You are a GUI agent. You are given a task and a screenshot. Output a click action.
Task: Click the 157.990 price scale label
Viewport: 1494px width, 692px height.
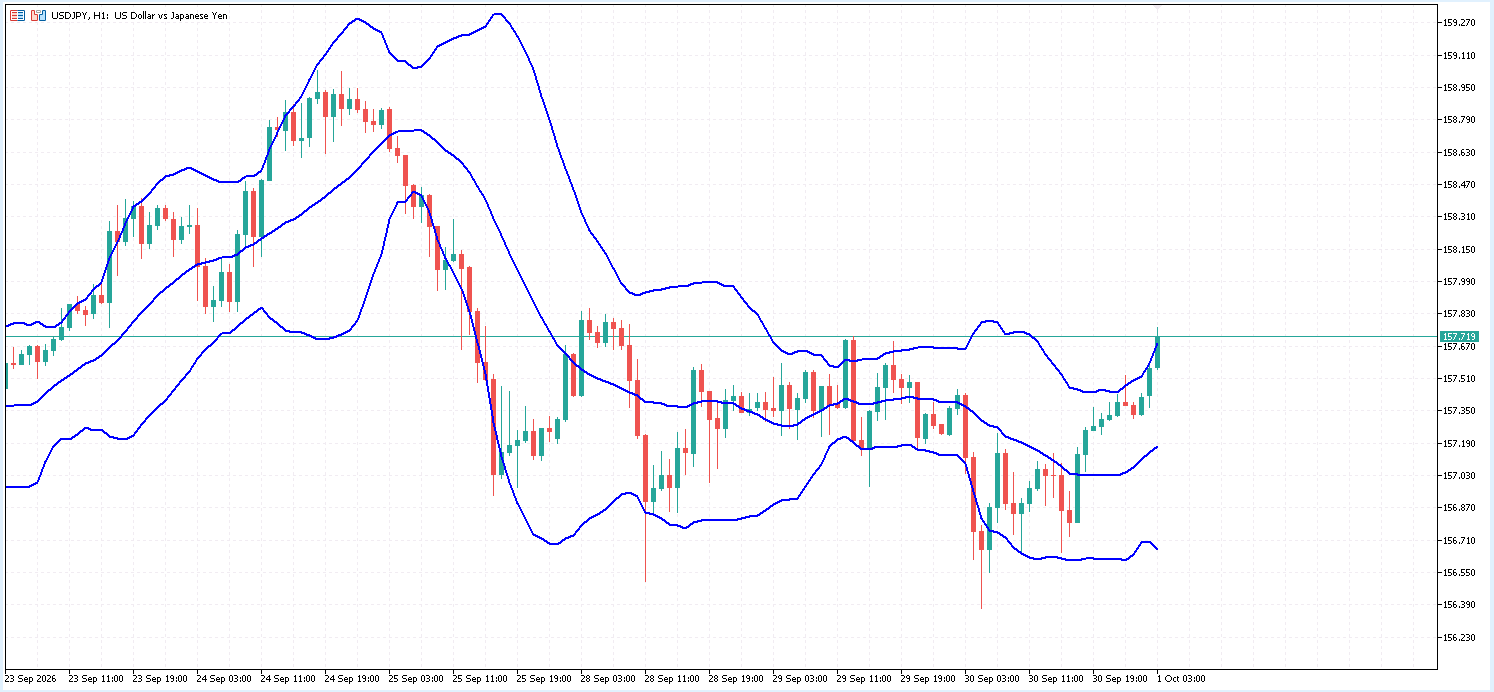pos(1459,282)
